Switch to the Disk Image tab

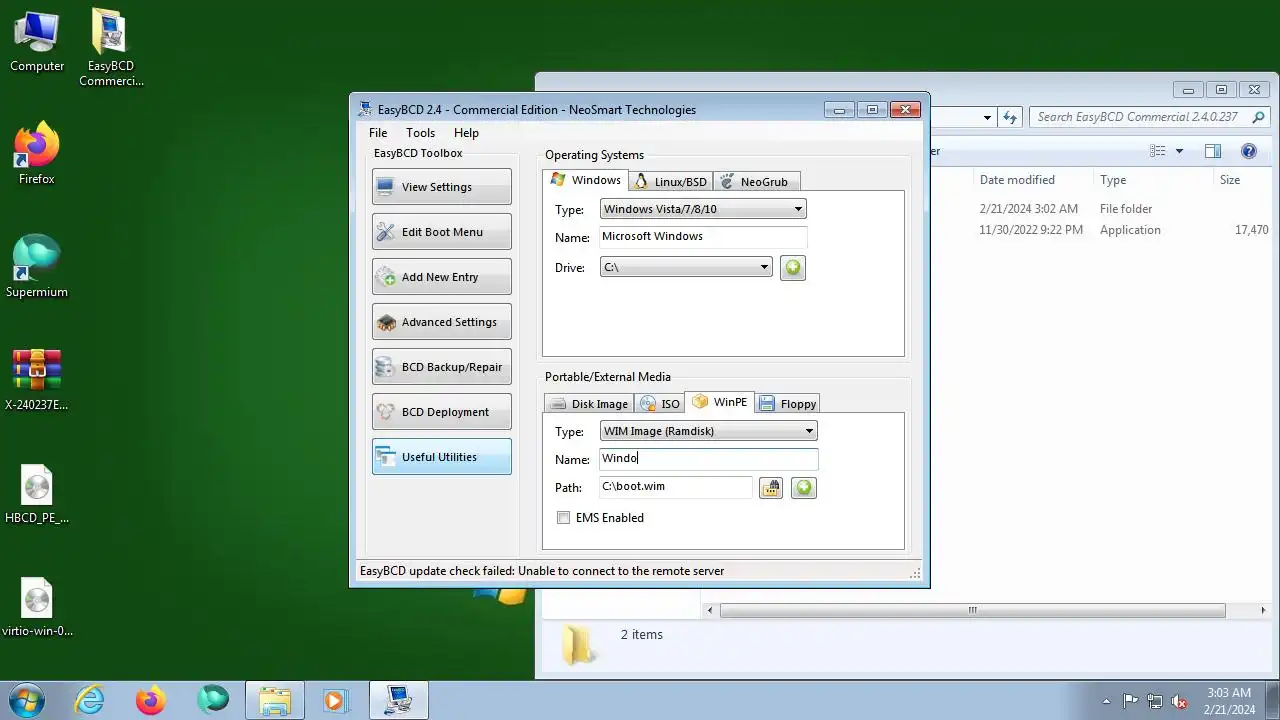[x=589, y=404]
